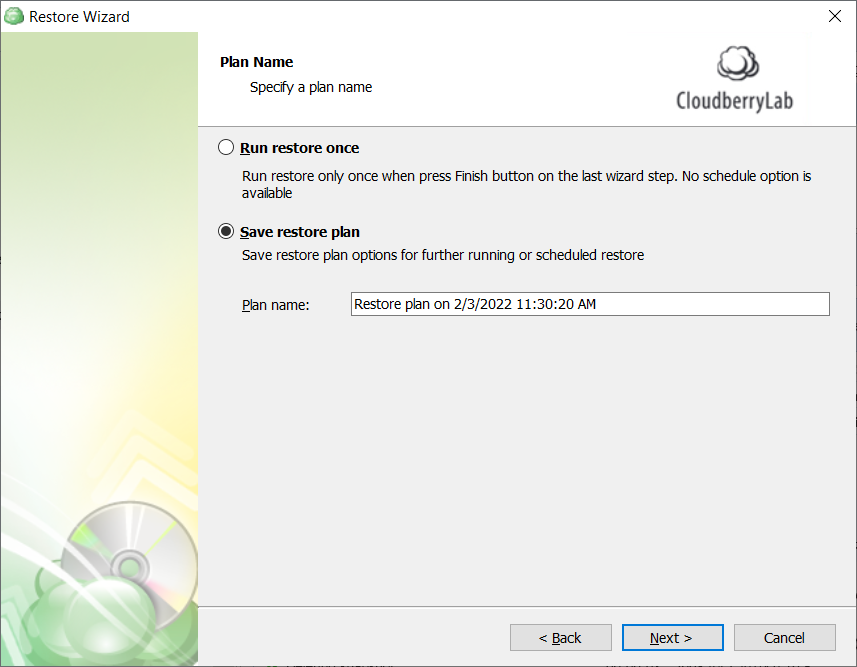Click the 'Run restore once' label text
This screenshot has width=857, height=667.
tap(300, 148)
